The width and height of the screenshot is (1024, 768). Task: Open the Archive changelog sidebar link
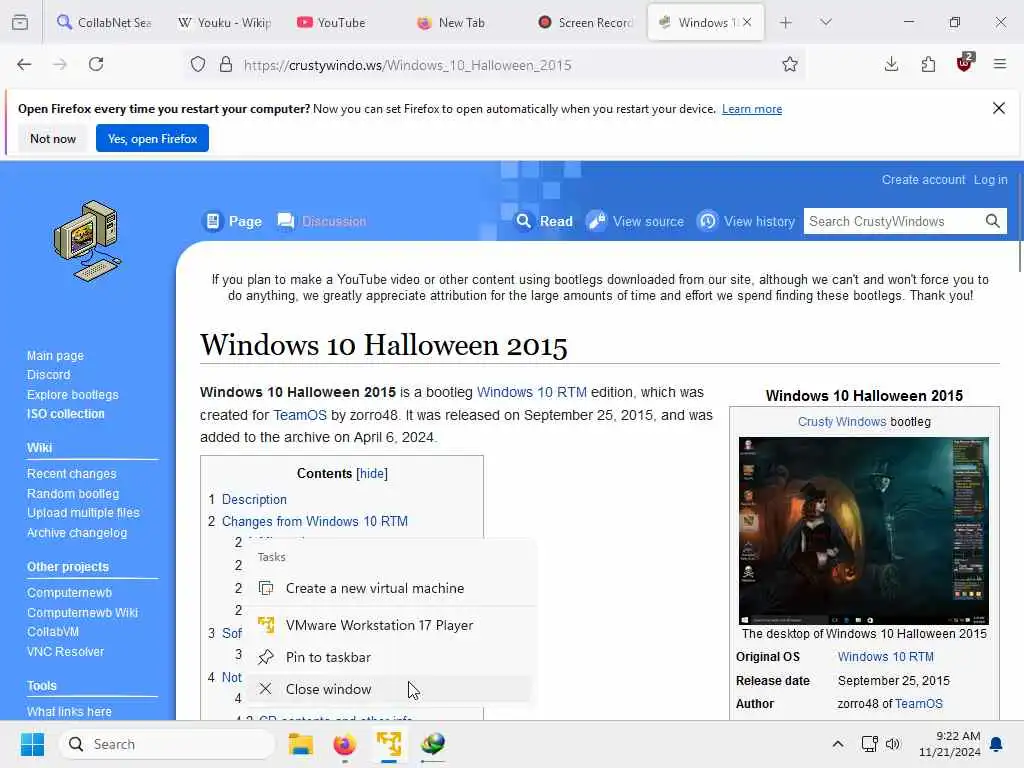pos(77,533)
